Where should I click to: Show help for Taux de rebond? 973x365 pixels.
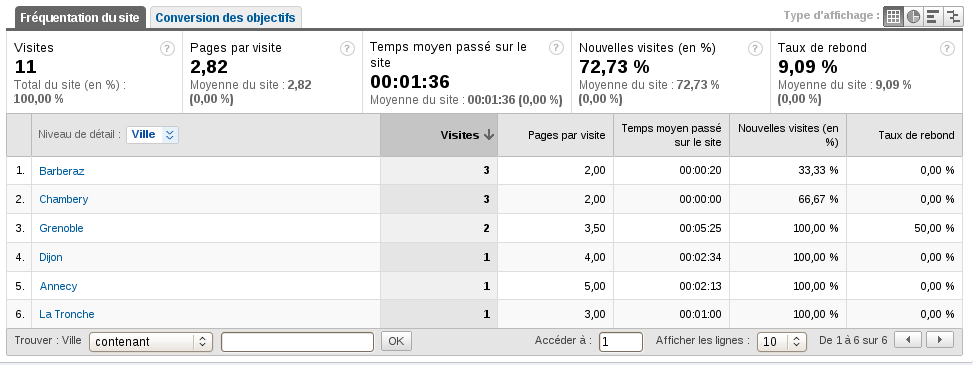[x=947, y=48]
